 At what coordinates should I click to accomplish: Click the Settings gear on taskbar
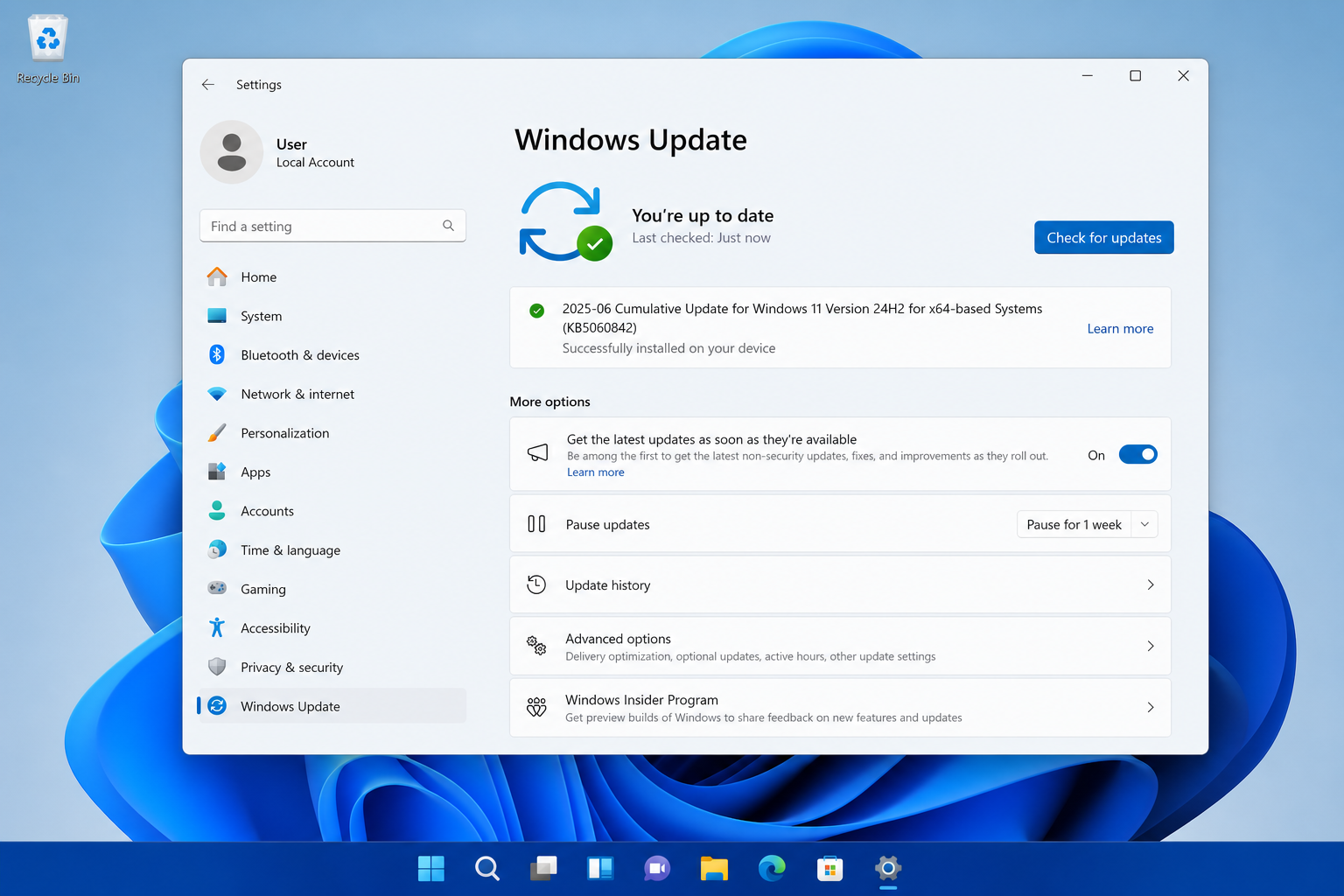(x=887, y=868)
